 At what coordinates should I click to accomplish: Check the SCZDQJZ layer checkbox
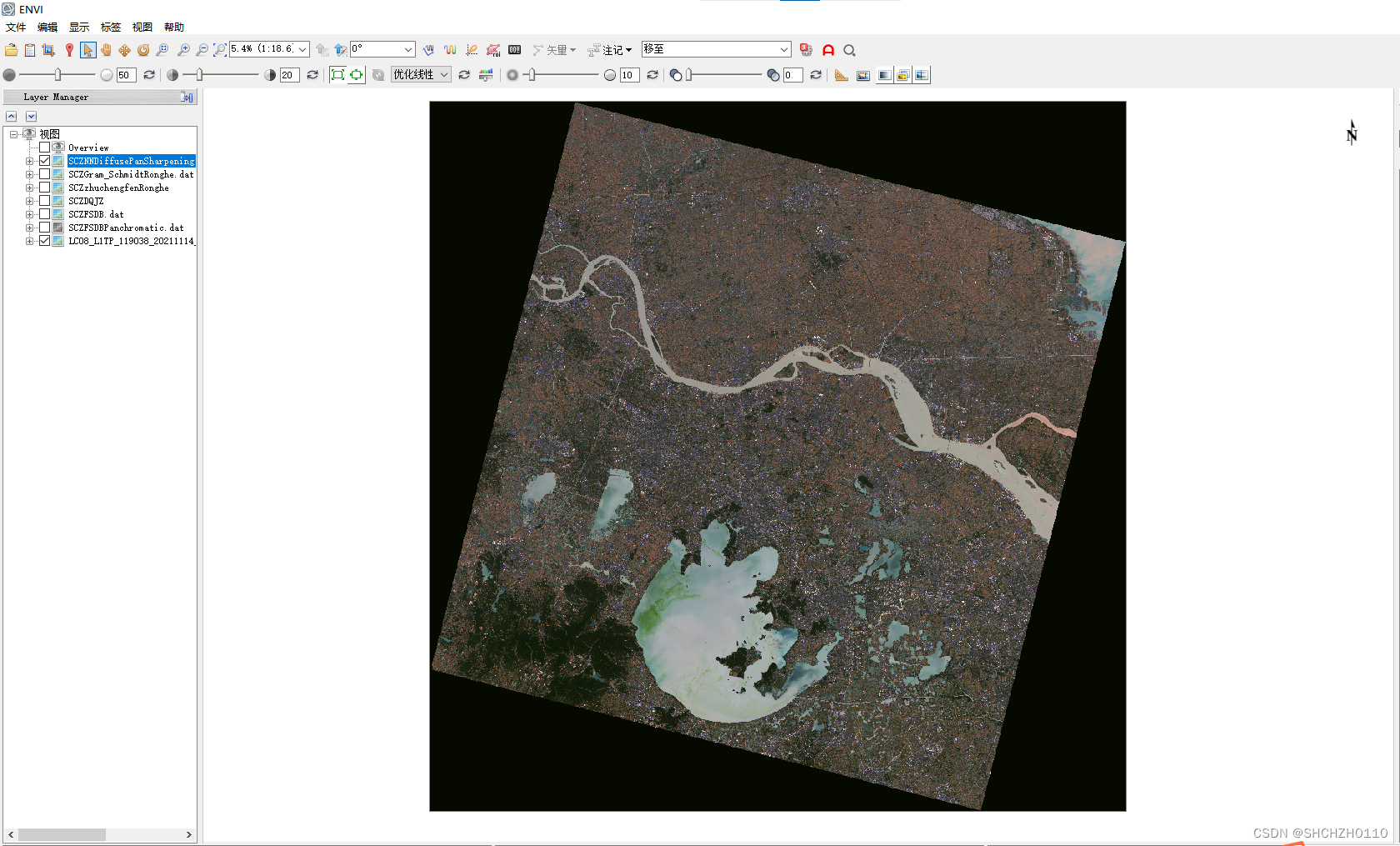point(45,201)
